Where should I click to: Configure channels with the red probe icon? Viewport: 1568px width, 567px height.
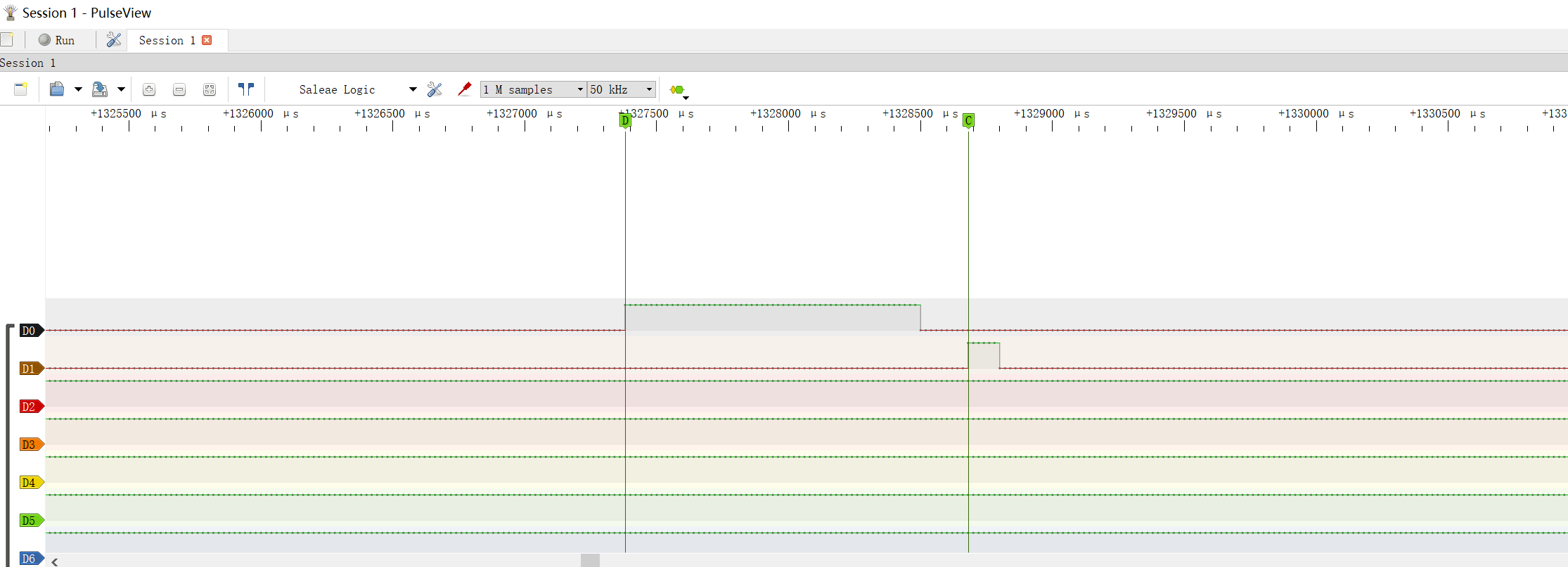pyautogui.click(x=464, y=89)
